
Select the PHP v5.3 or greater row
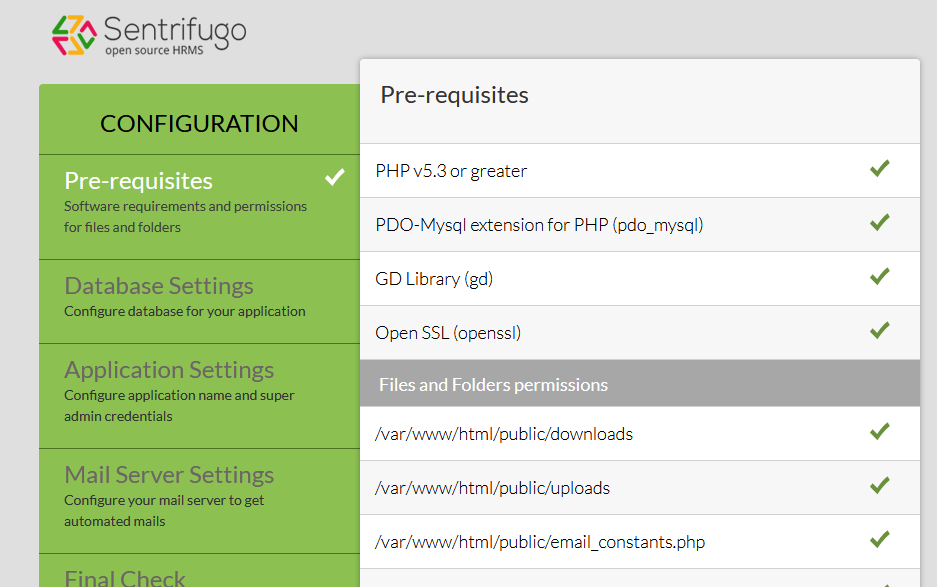[451, 171]
